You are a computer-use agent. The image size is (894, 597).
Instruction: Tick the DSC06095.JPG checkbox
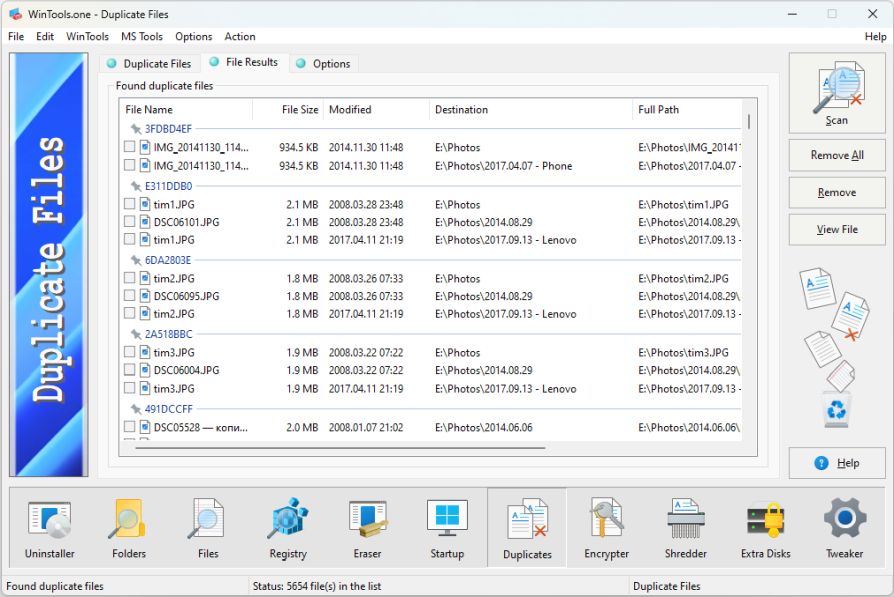(x=129, y=296)
